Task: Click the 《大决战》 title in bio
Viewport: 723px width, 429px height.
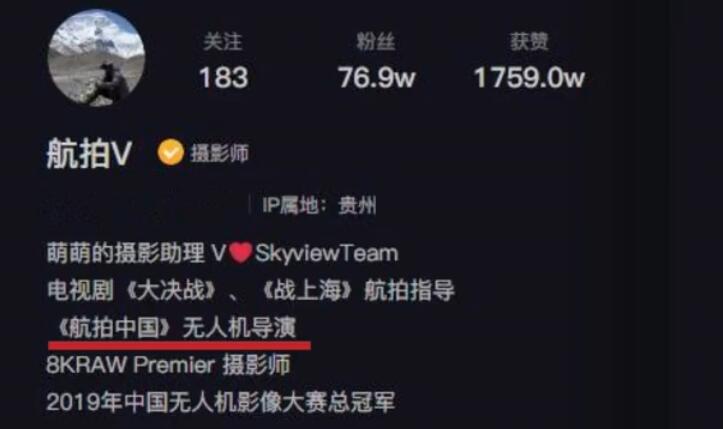Action: 172,291
